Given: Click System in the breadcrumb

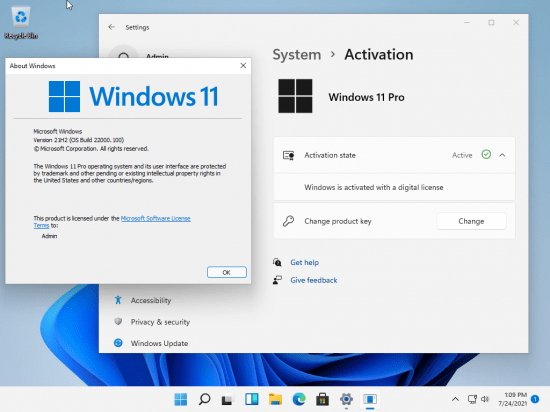Looking at the screenshot, I should (297, 54).
